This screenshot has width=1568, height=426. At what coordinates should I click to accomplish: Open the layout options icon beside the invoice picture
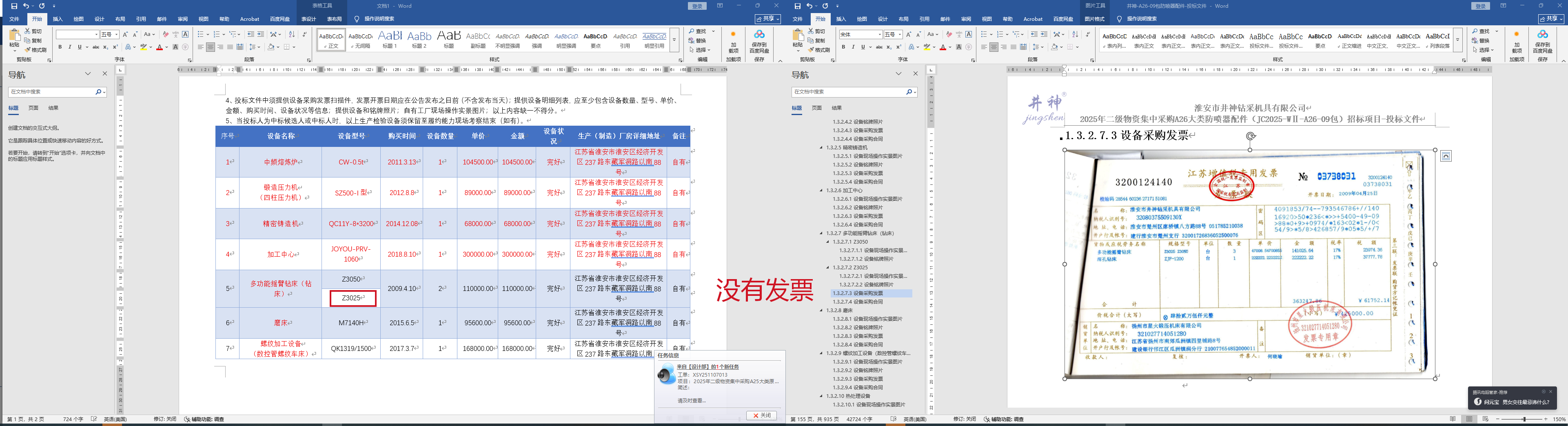pos(1446,156)
